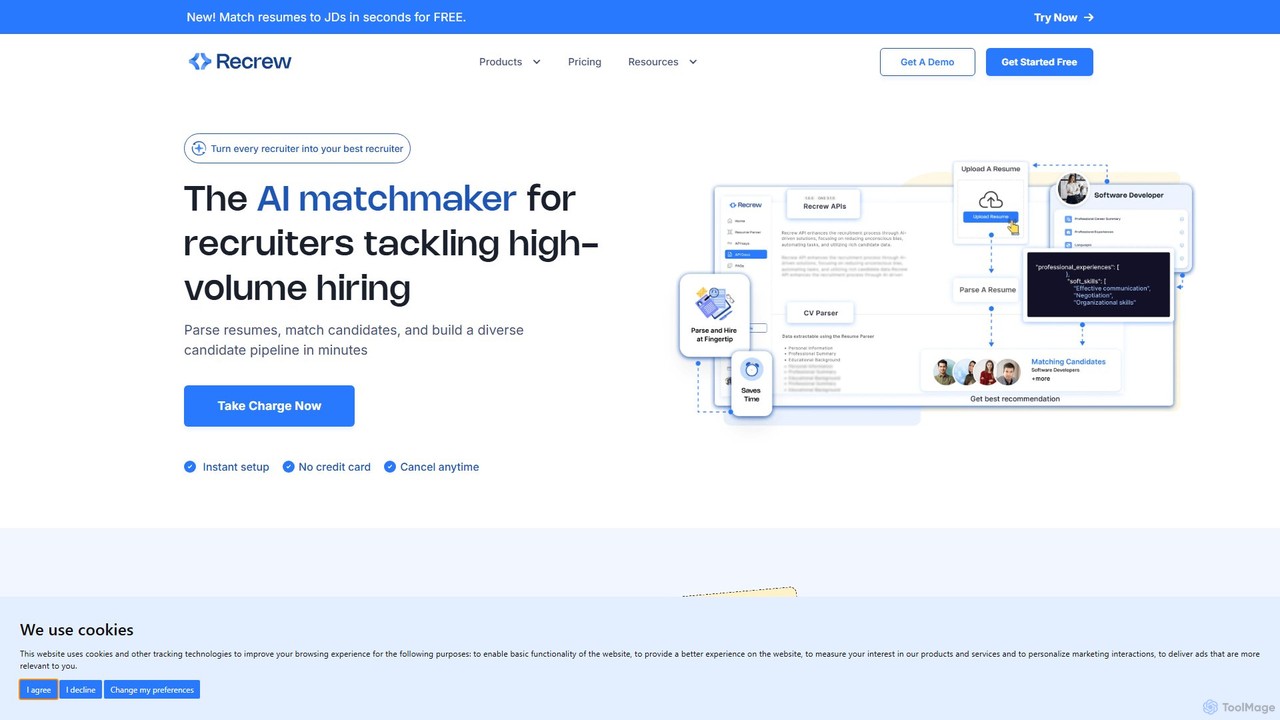Open the Pricing page from the navigation
This screenshot has width=1280, height=720.
tap(585, 62)
